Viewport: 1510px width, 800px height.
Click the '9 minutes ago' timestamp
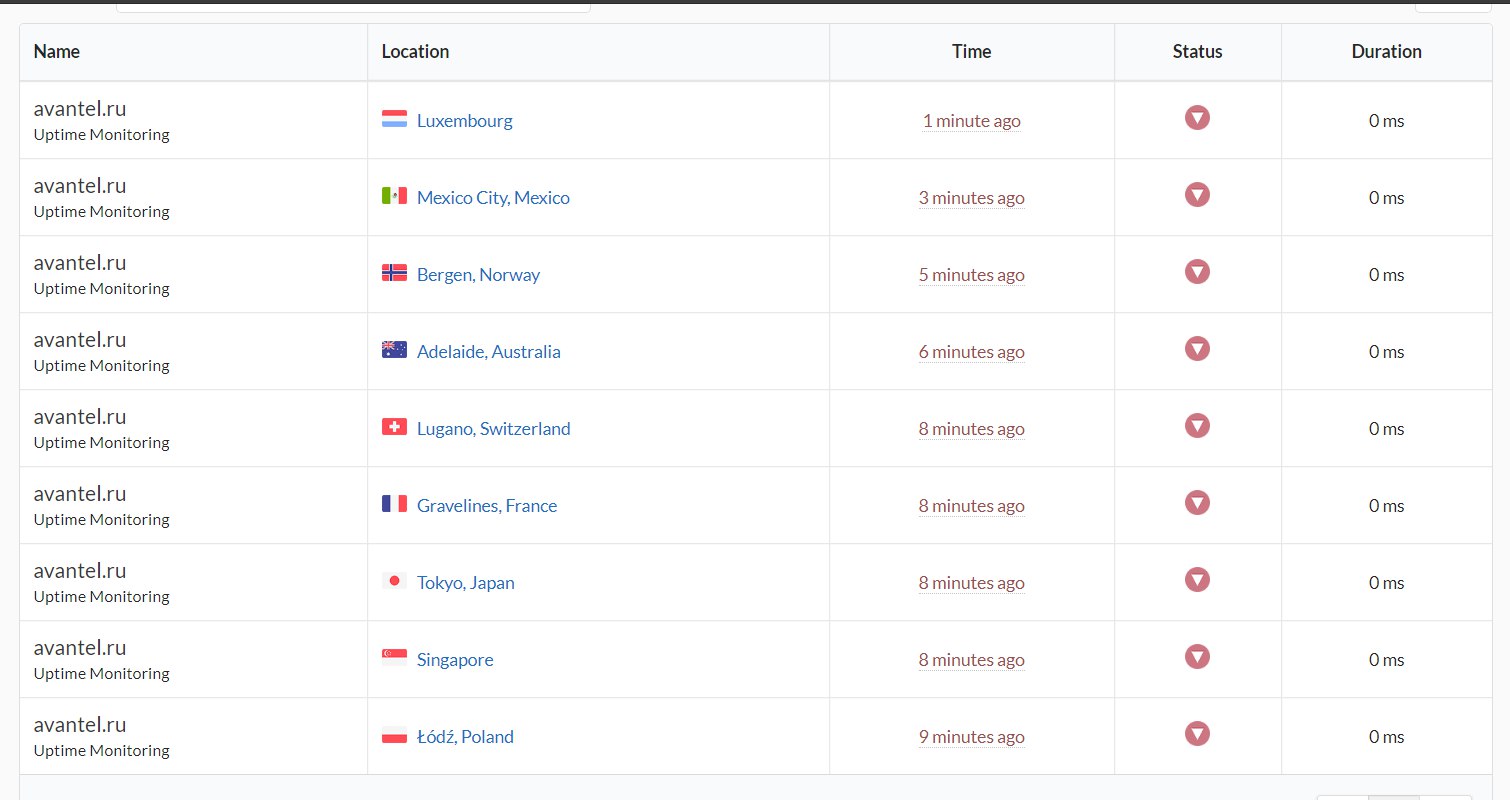tap(972, 737)
